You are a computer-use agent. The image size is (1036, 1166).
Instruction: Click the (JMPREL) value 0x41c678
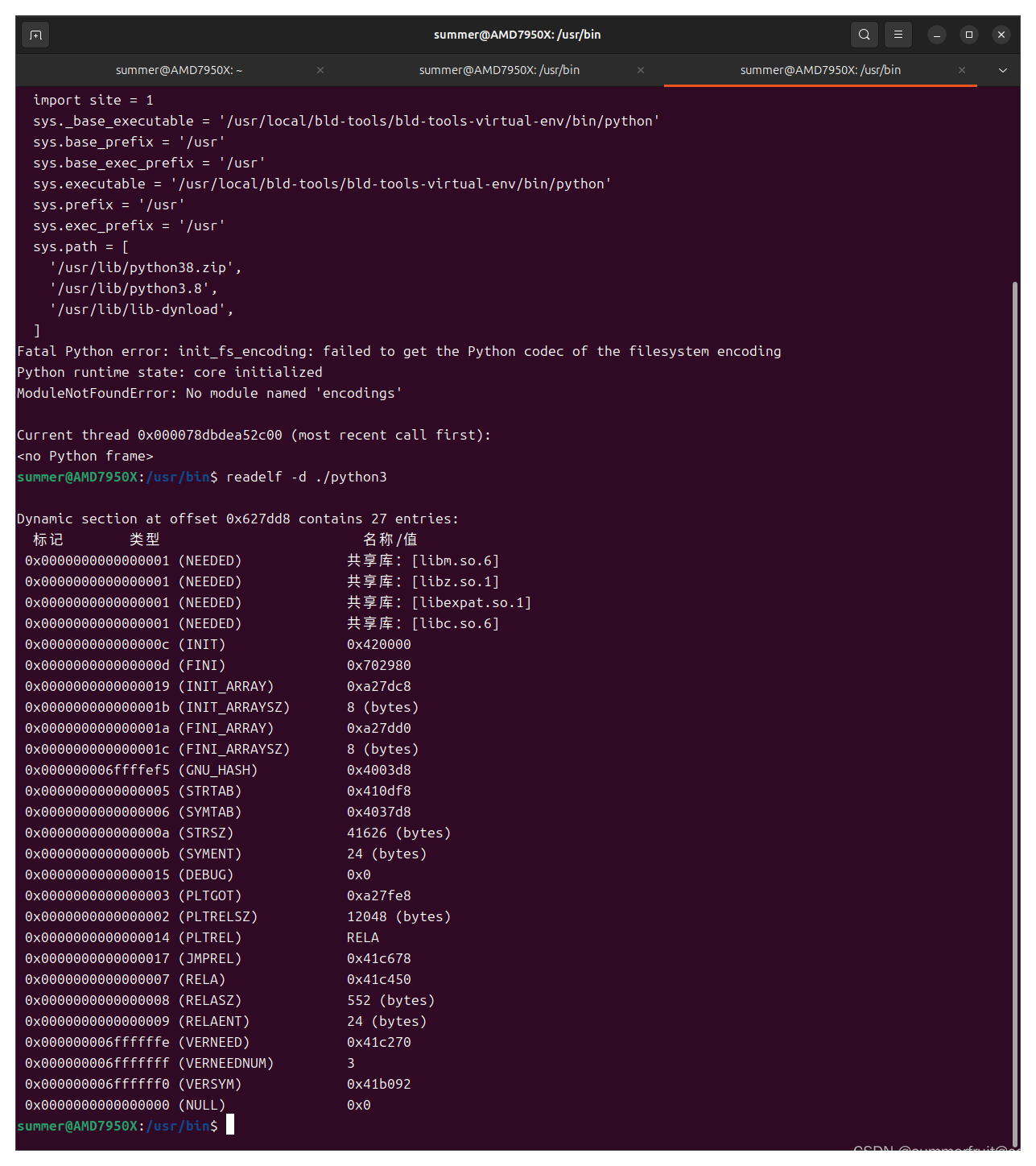point(379,958)
